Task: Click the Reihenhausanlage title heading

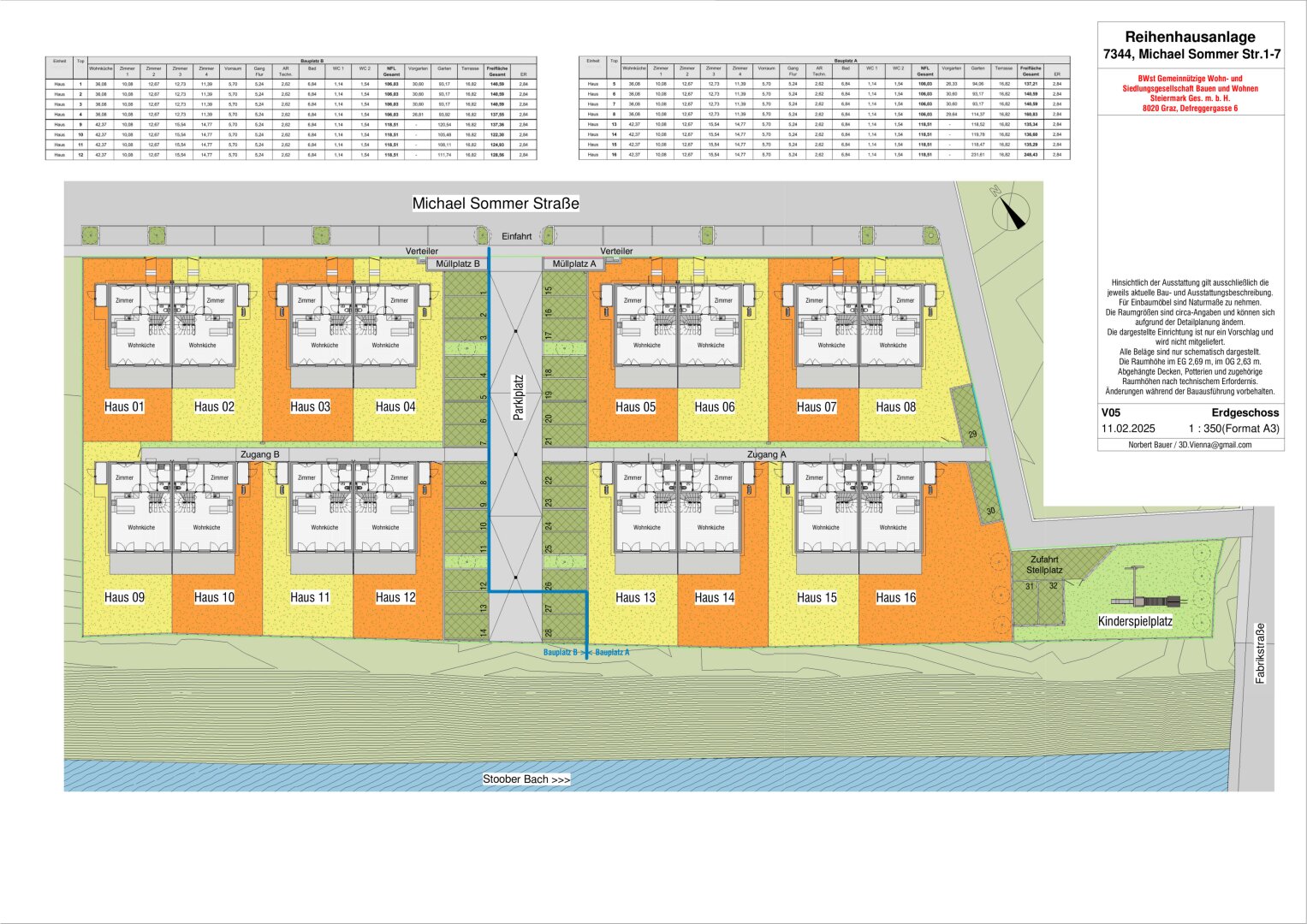Action: tap(1190, 37)
